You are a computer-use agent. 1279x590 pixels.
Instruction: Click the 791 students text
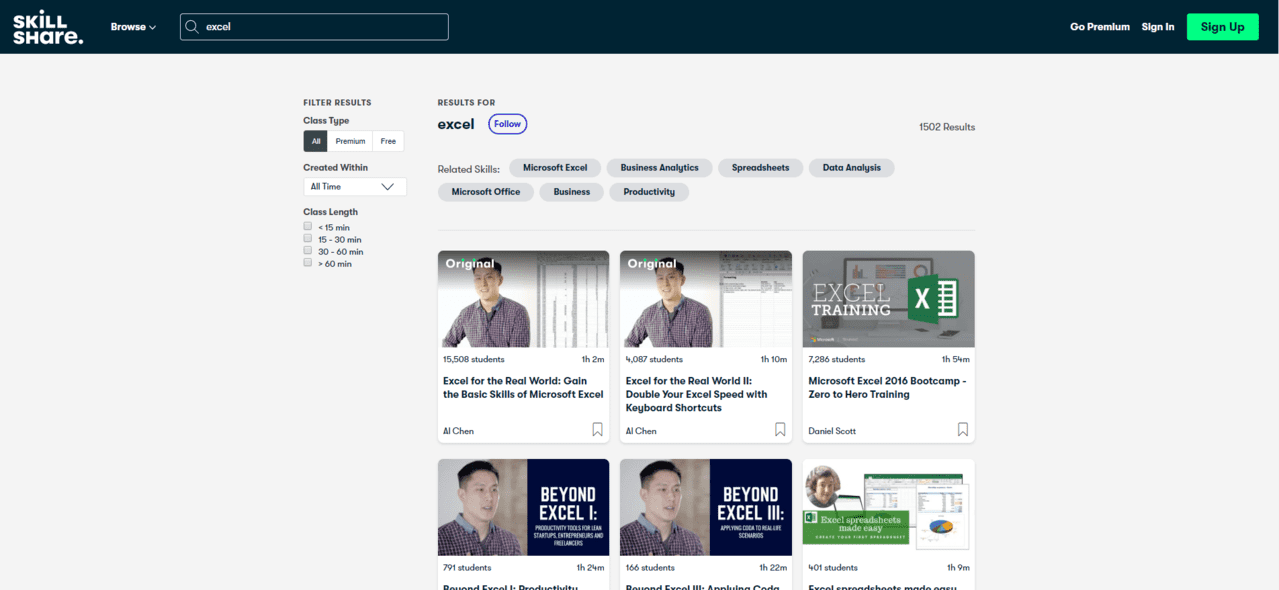(x=467, y=567)
